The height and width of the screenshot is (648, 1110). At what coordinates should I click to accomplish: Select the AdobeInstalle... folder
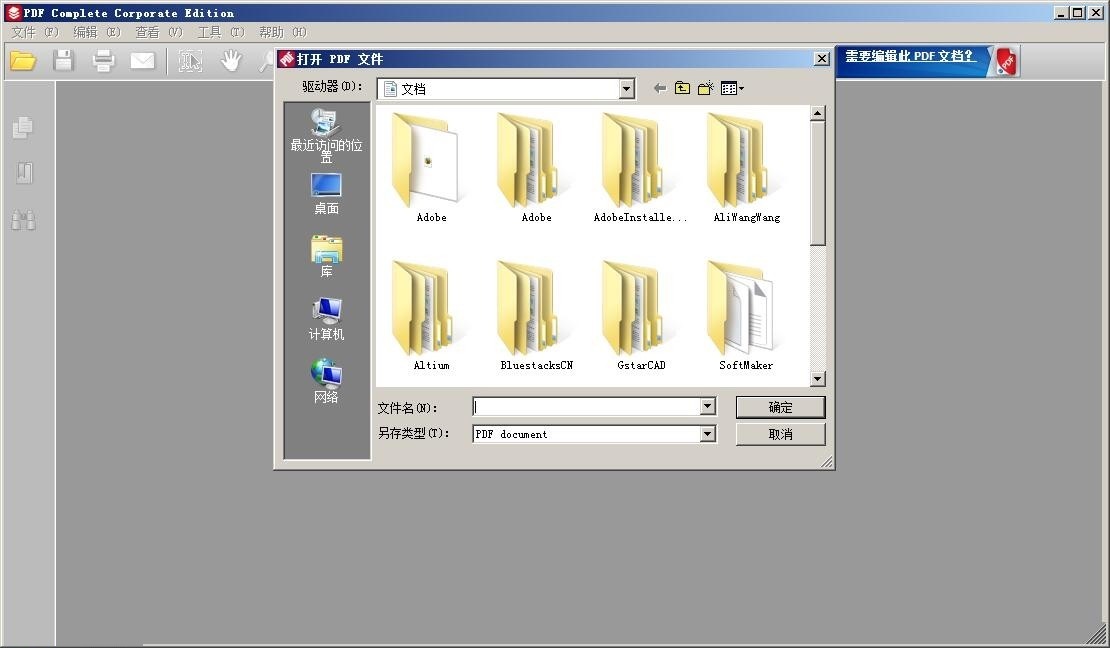(x=641, y=167)
